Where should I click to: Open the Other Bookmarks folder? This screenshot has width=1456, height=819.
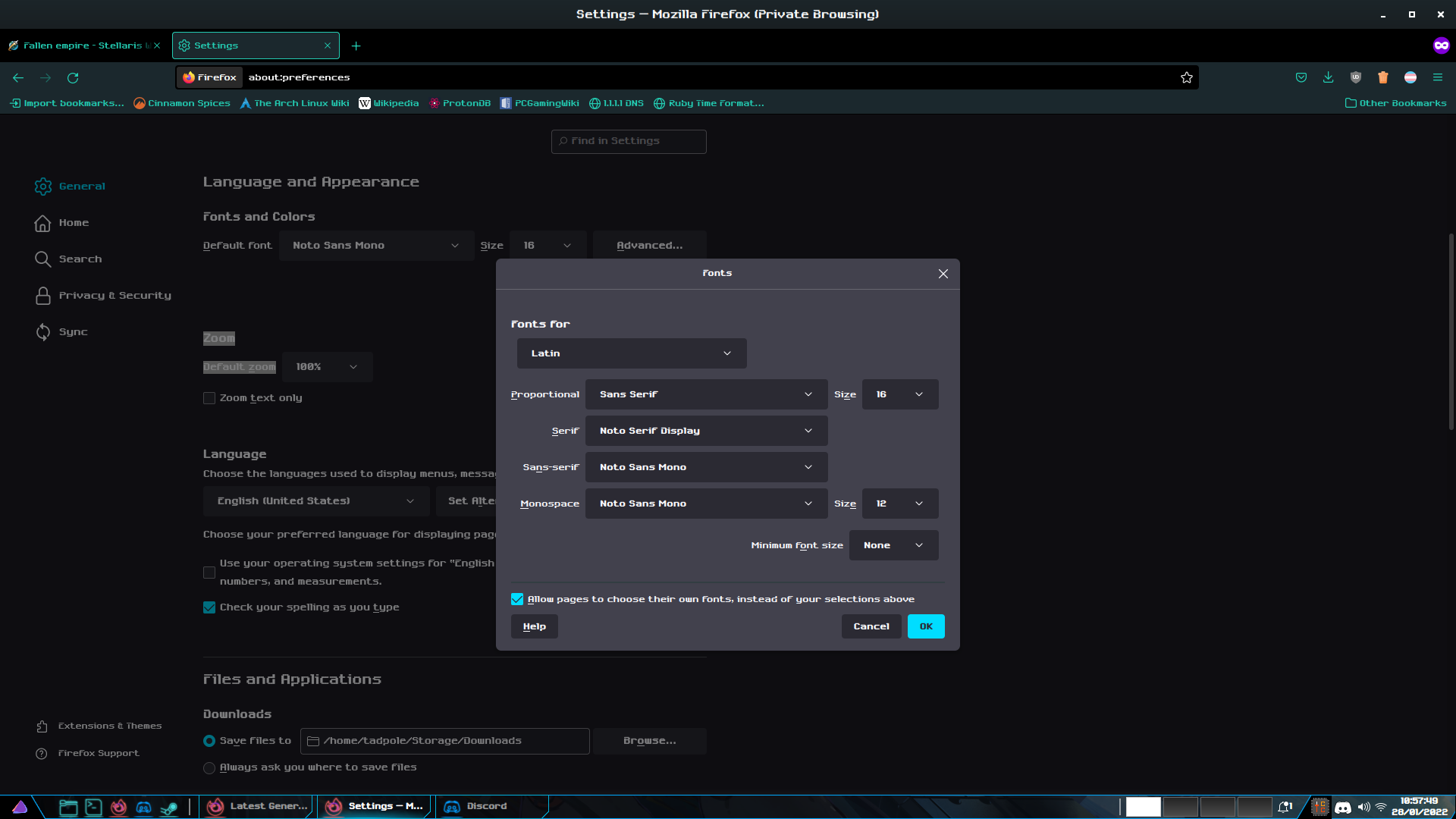point(1396,103)
